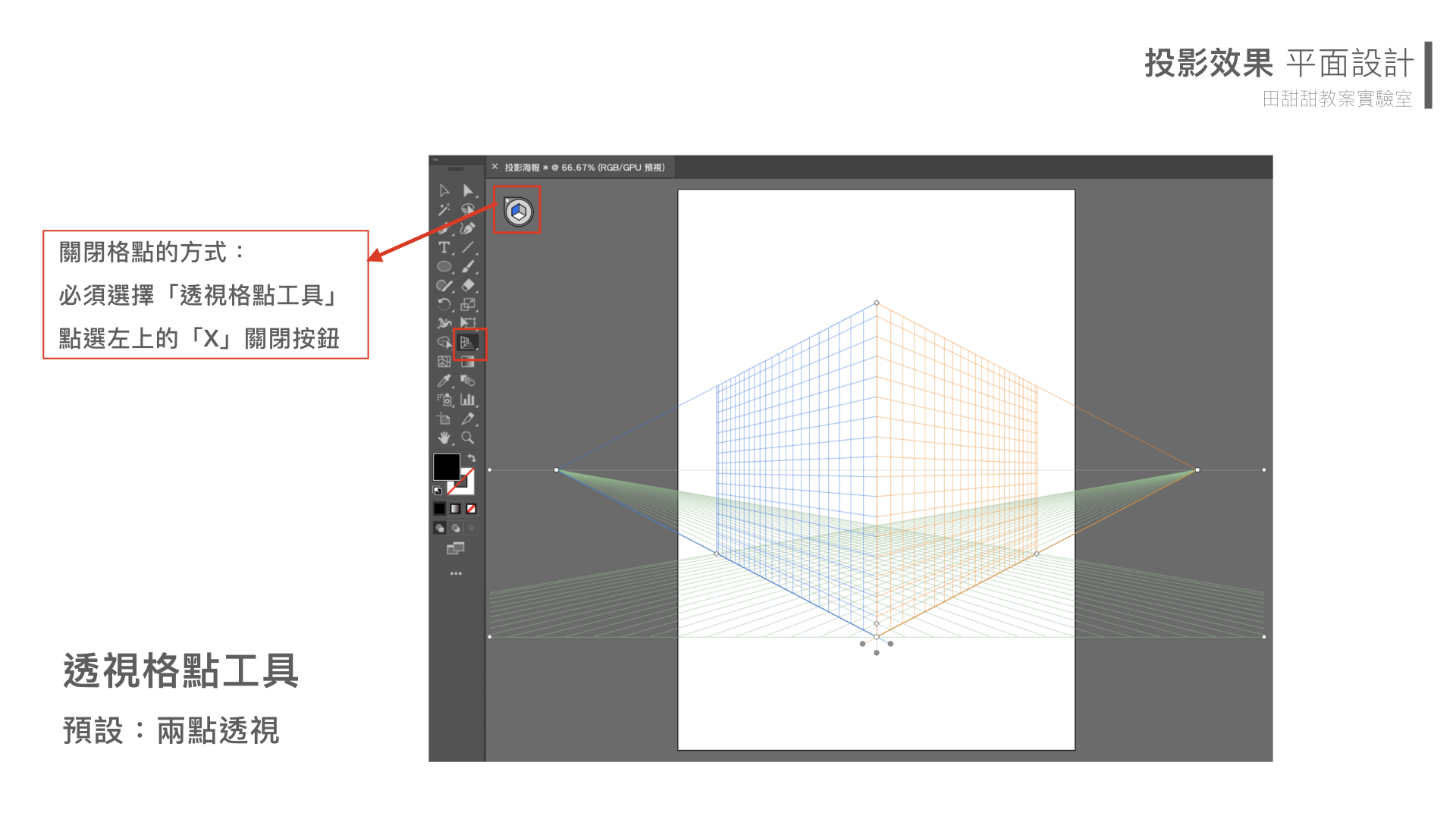Open Edit Toolbar three-dots menu
This screenshot has height=819, width=1456.
click(456, 573)
